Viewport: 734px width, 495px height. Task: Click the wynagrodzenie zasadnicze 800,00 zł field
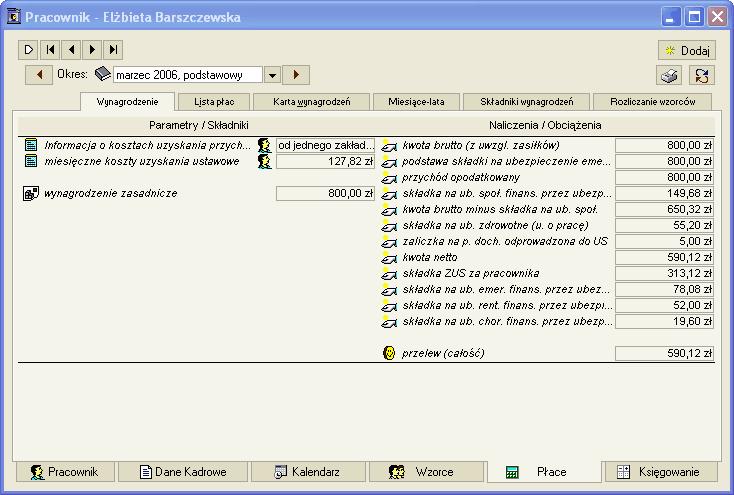pos(325,193)
